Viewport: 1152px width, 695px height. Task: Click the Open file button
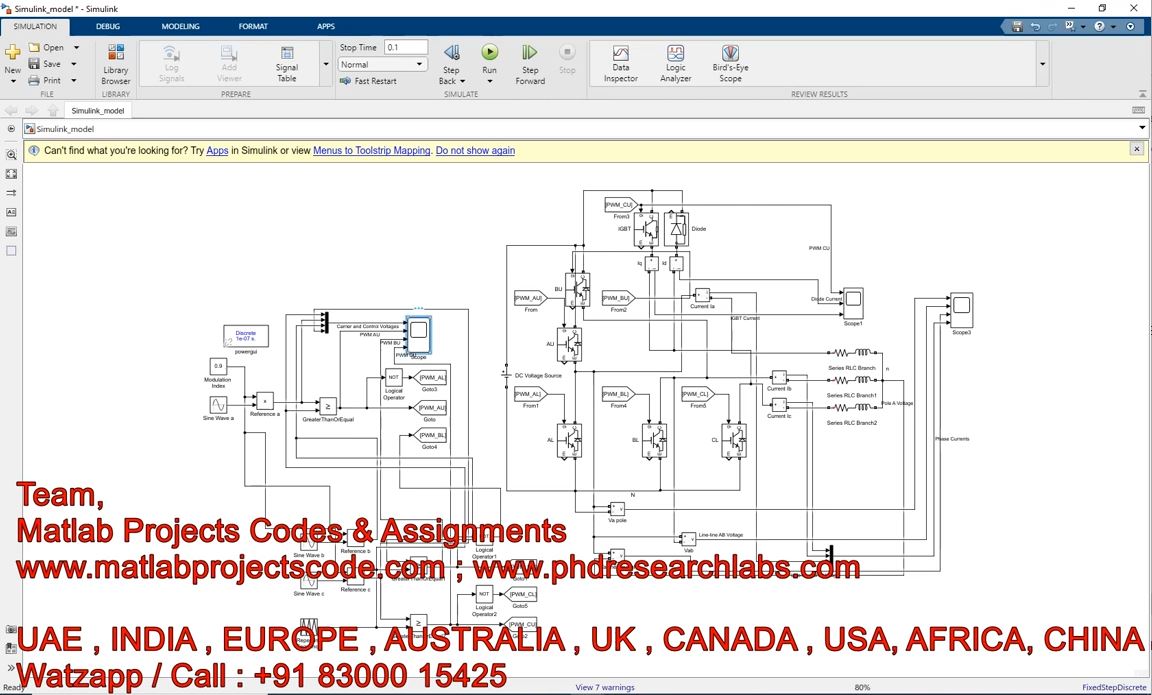click(46, 47)
